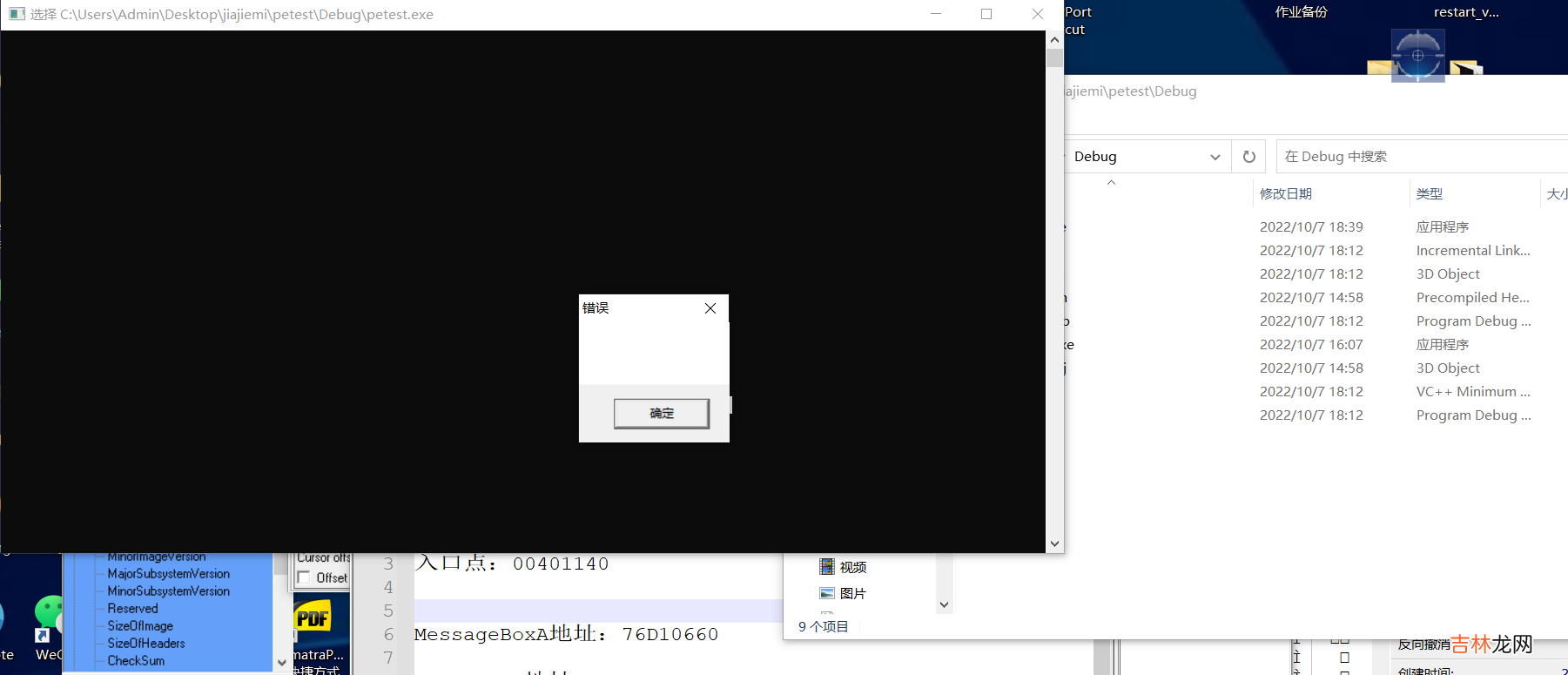Select the Precompiled He... file row
Viewport: 1568px width, 675px height.
(x=1472, y=297)
